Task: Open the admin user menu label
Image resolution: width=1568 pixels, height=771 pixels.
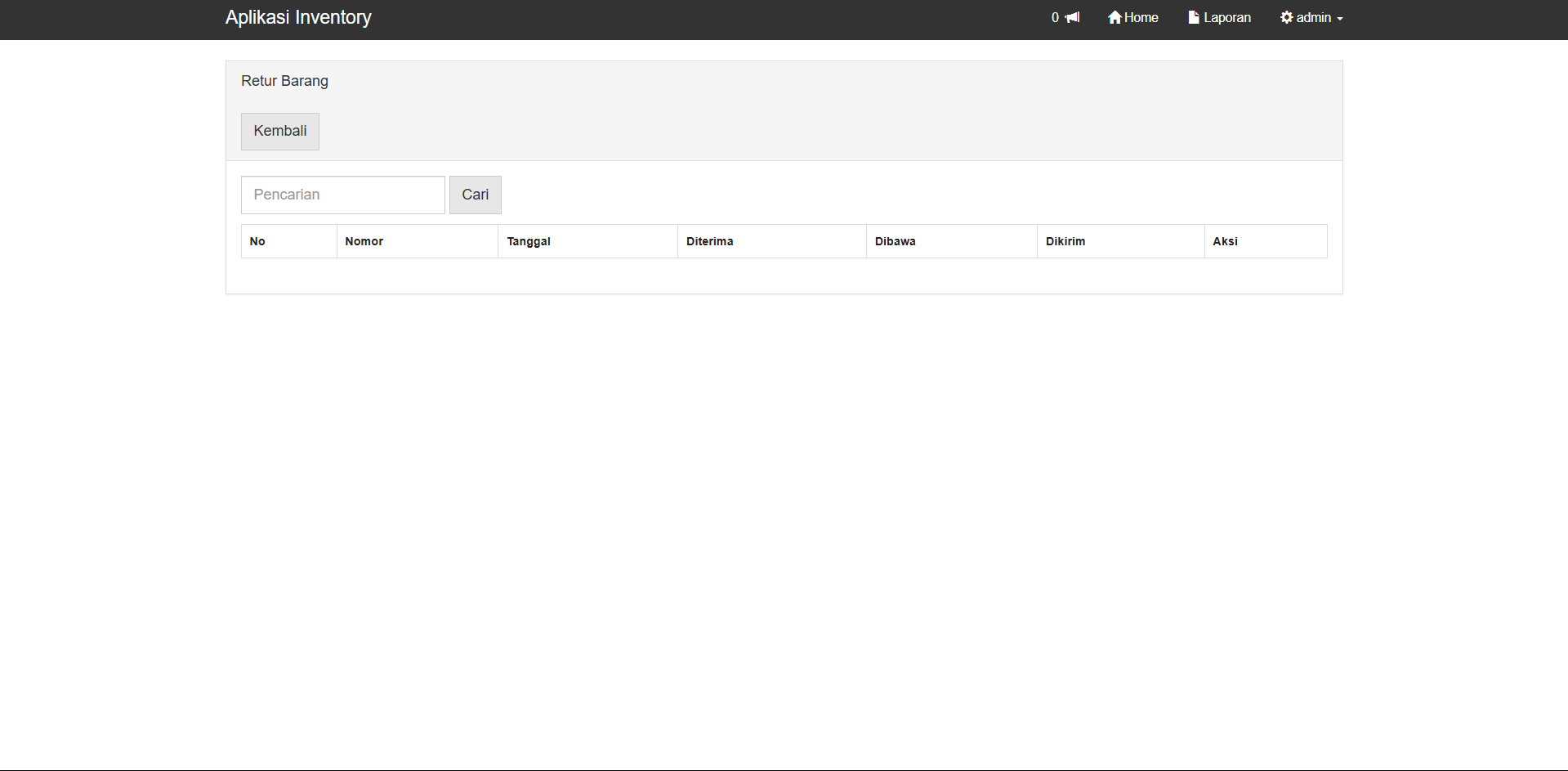Action: (x=1313, y=17)
